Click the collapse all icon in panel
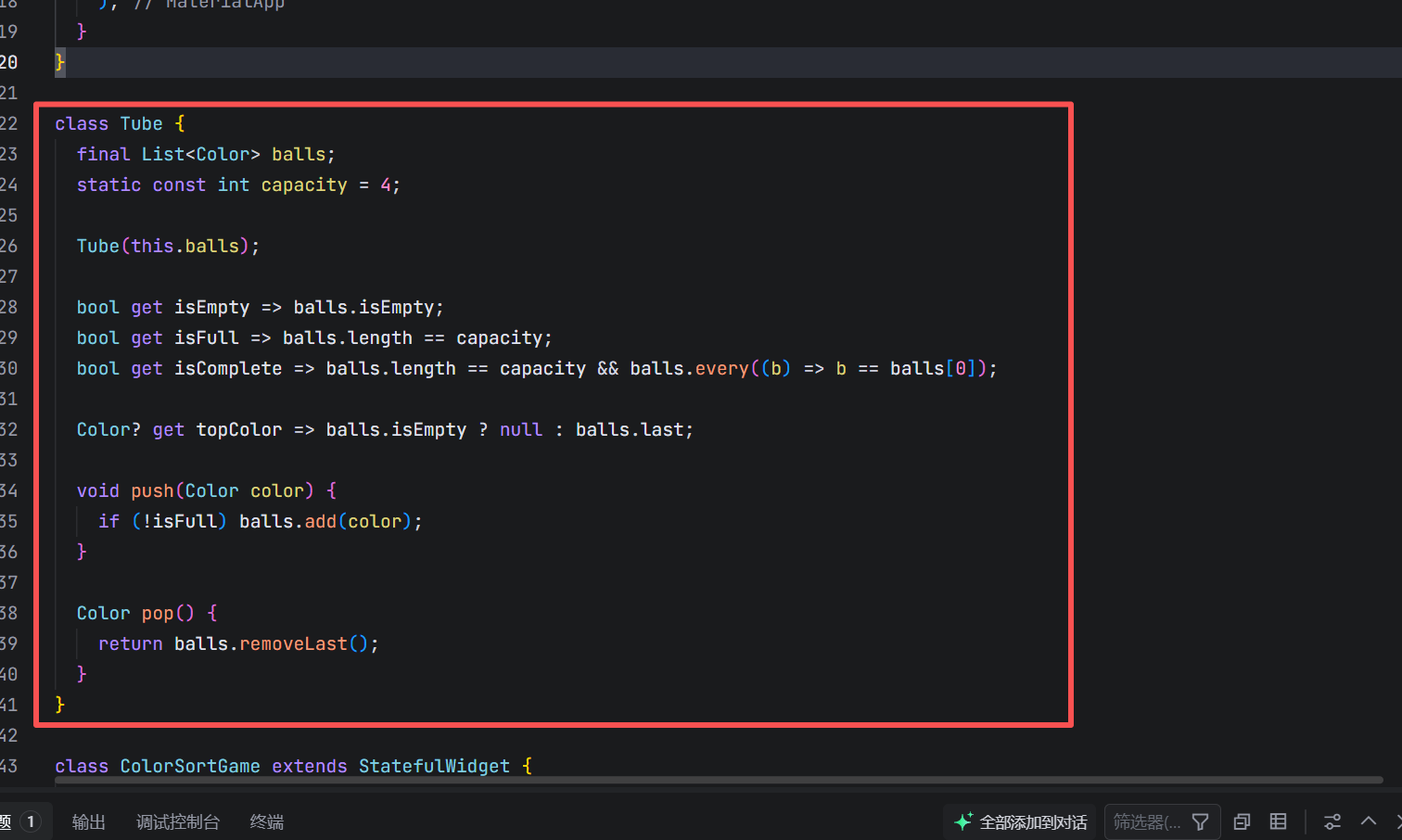The image size is (1402, 840). 1243,821
